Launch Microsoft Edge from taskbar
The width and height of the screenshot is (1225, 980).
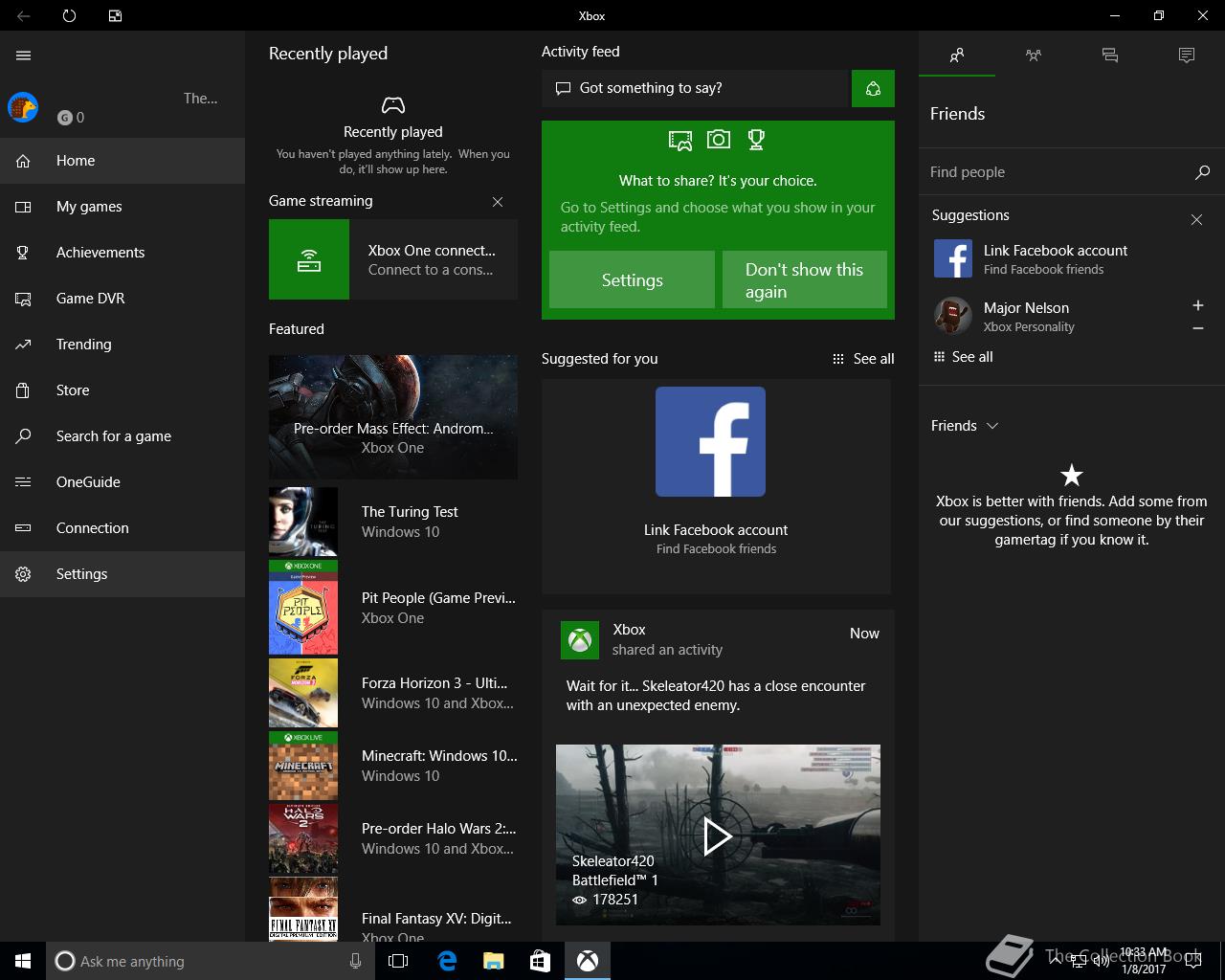(446, 961)
